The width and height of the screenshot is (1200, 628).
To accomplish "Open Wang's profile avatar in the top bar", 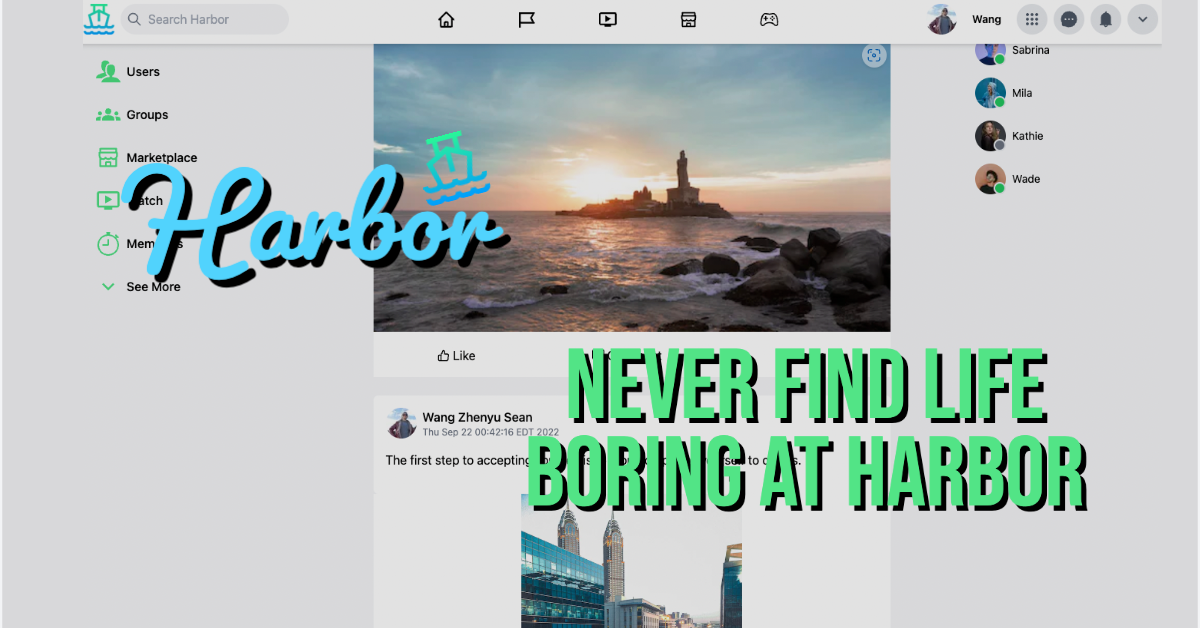I will [942, 19].
